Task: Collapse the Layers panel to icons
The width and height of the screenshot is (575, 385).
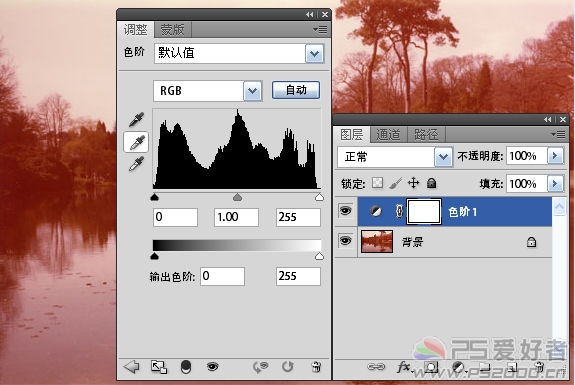Action: coord(547,120)
